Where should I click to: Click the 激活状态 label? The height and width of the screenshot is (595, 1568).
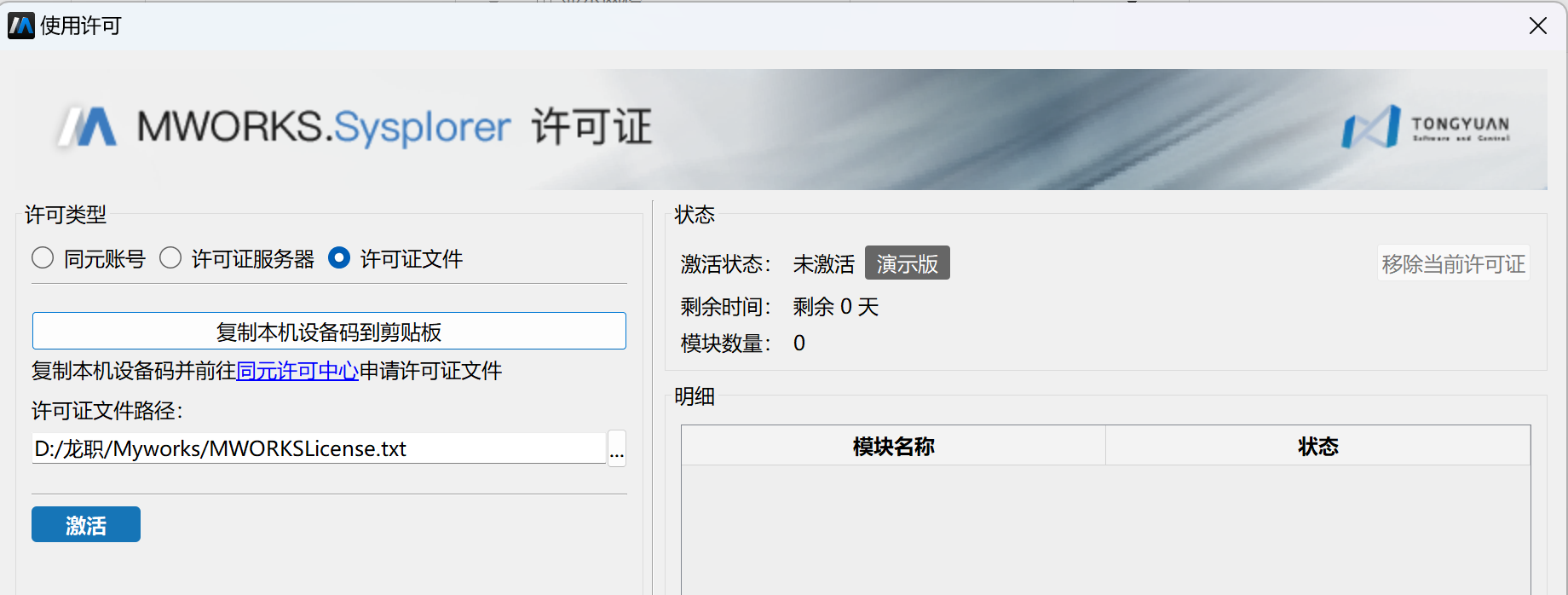click(726, 264)
